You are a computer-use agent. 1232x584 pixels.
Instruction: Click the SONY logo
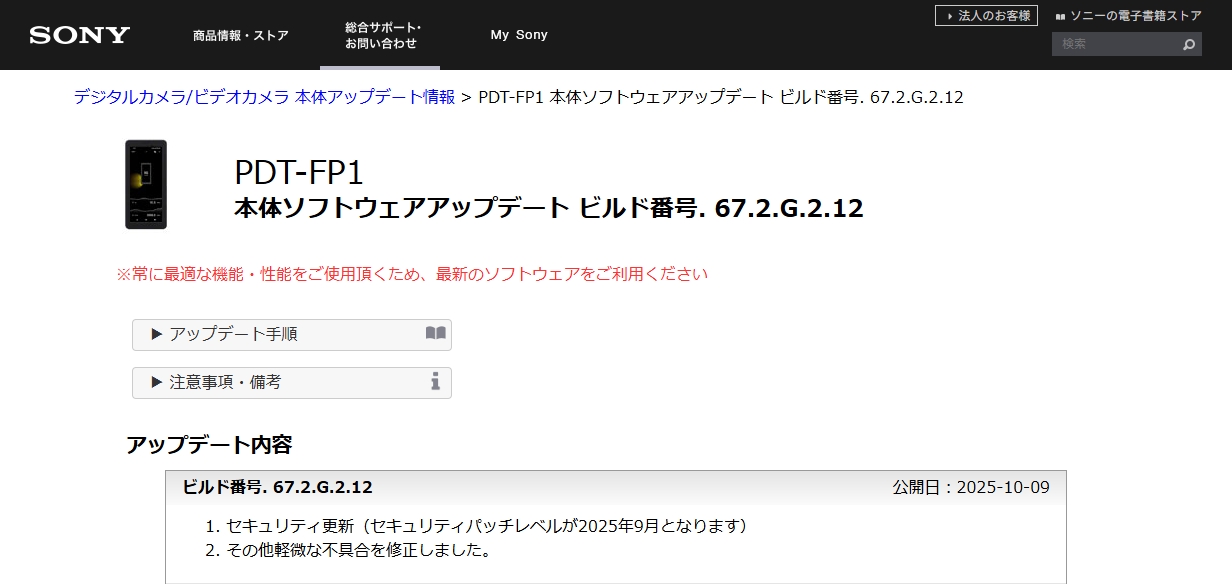point(80,36)
